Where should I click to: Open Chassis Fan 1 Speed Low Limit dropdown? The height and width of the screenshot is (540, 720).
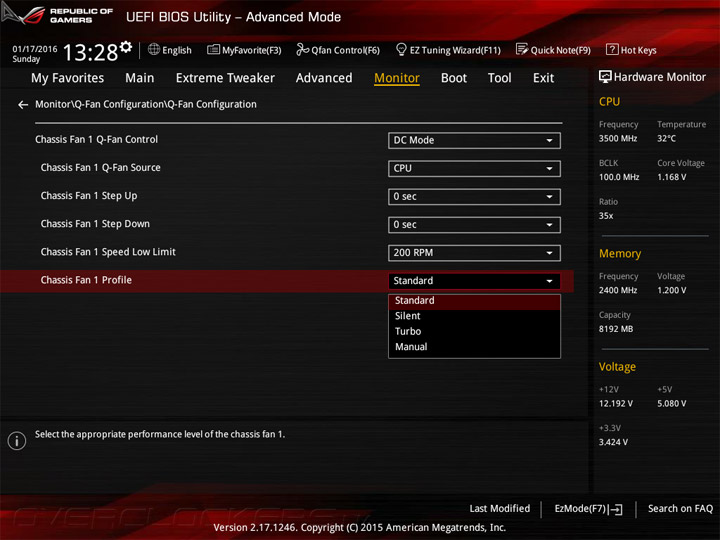click(474, 253)
